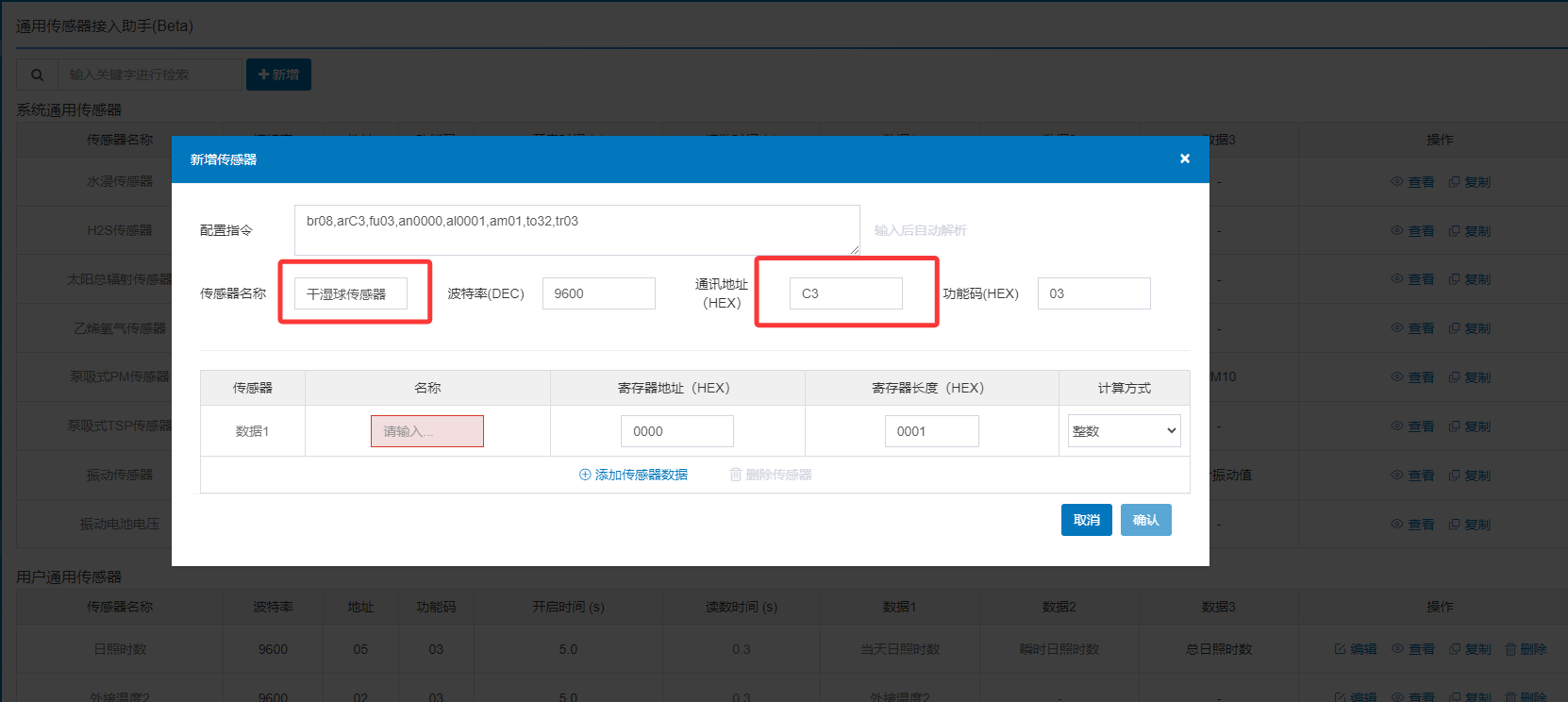
Task: Edit 寄存器长度 field showing 0001
Action: [x=932, y=431]
